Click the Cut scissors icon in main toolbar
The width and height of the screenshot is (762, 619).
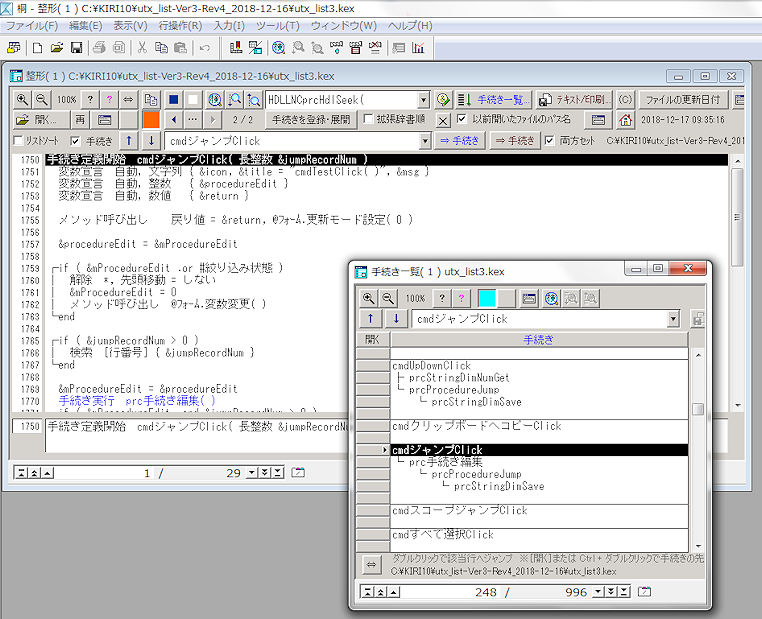pyautogui.click(x=142, y=47)
